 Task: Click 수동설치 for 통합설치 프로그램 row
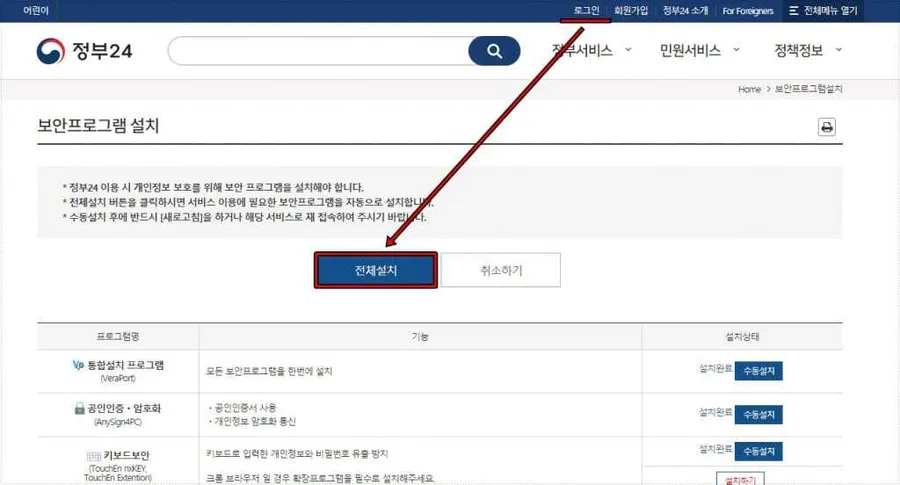759,371
